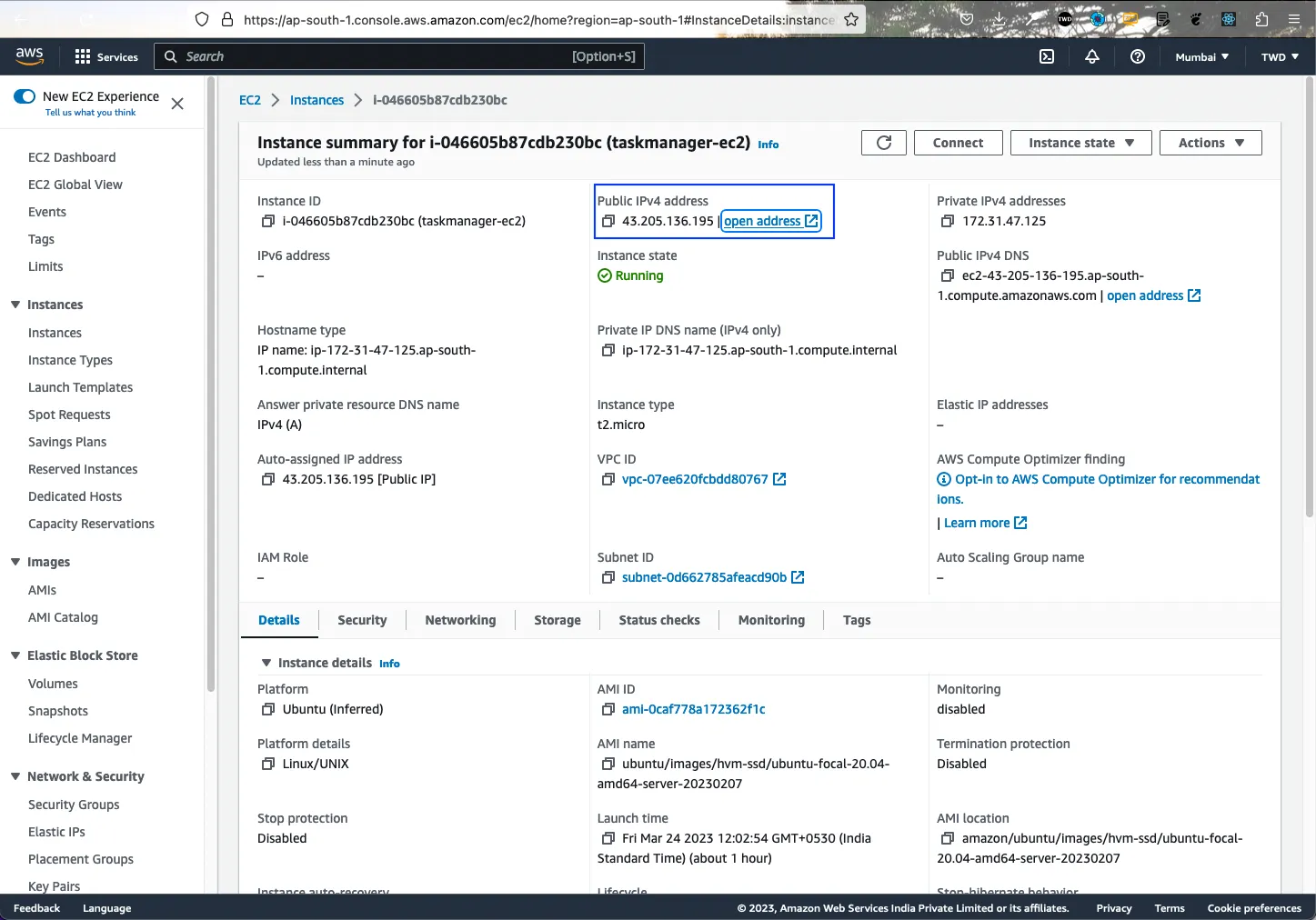
Task: Open the support help icon
Action: 1137,56
